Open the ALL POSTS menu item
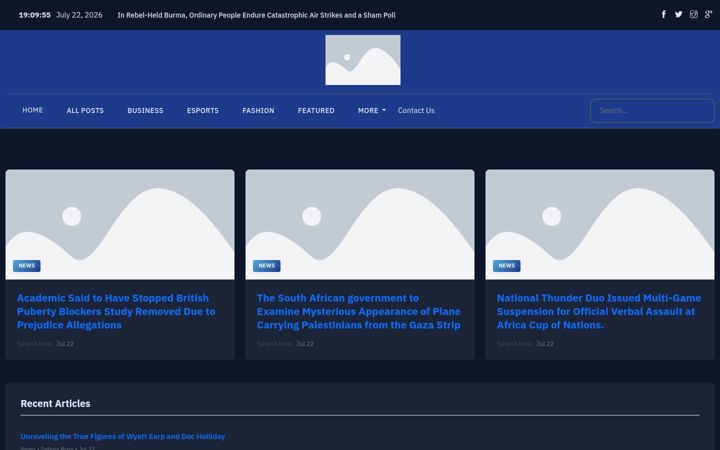This screenshot has height=450, width=720. pyautogui.click(x=85, y=111)
